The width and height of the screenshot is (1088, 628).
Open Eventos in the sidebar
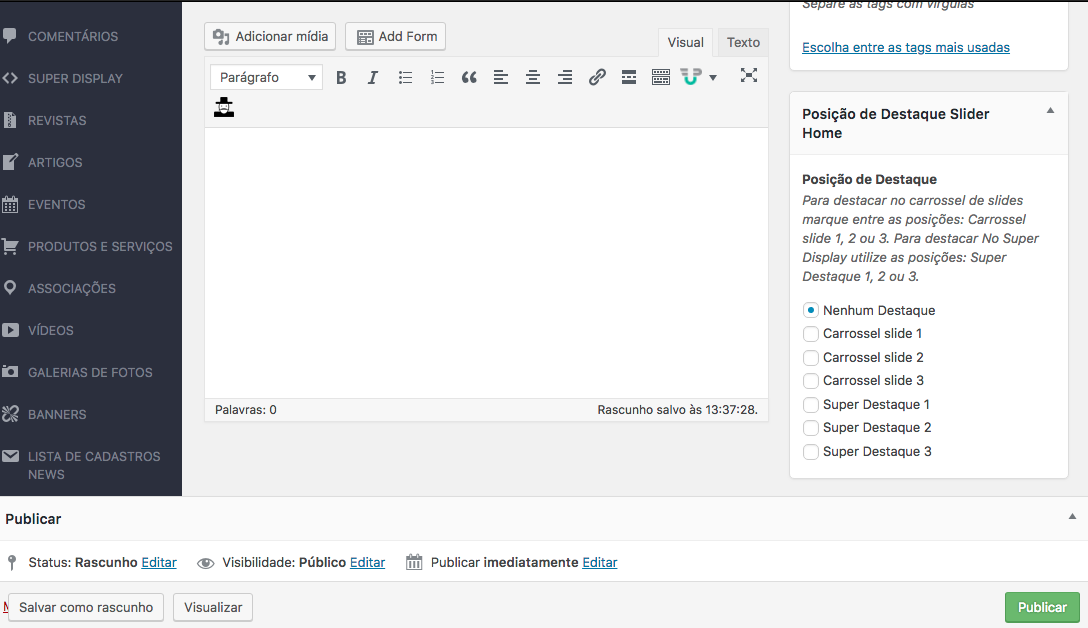[x=56, y=204]
